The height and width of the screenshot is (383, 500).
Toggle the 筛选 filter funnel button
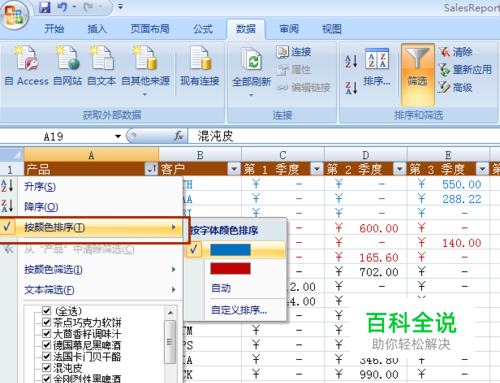(x=418, y=74)
